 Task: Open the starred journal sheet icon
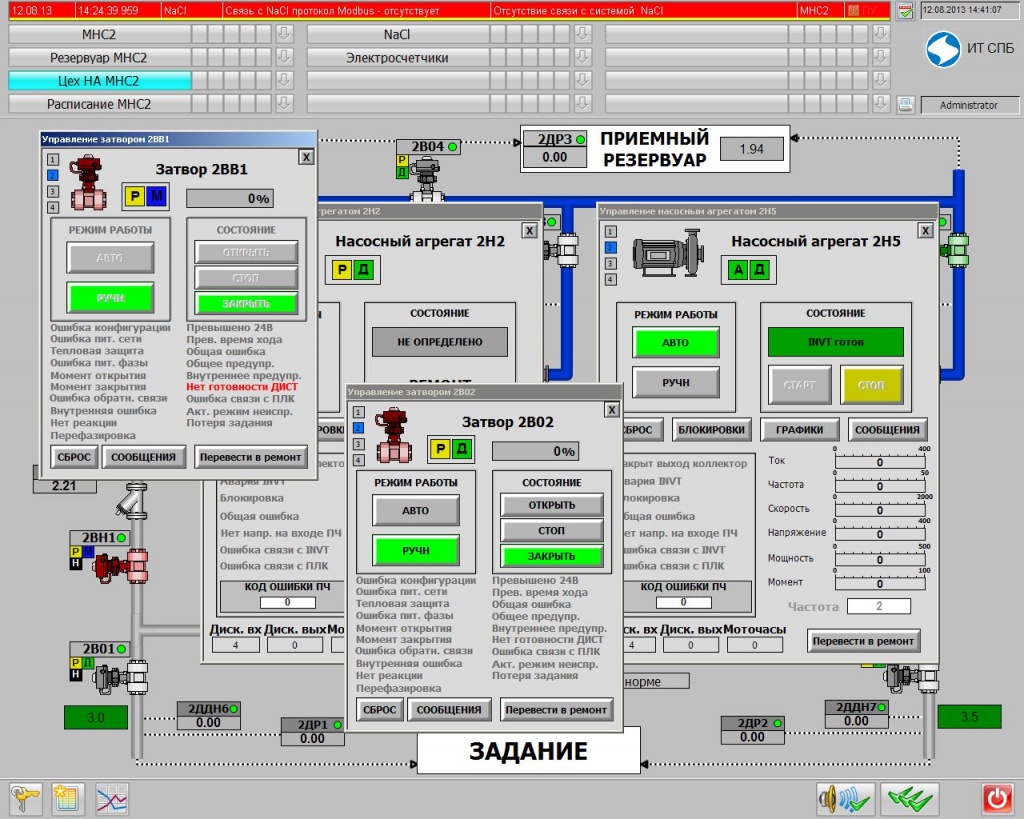pyautogui.click(x=68, y=798)
